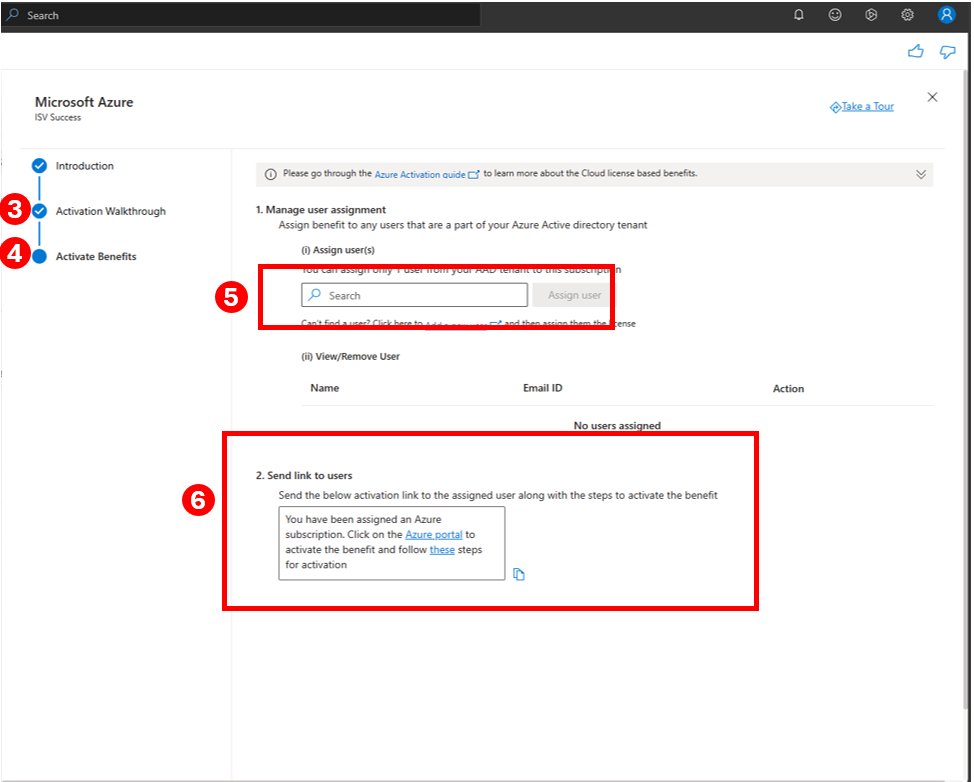Open the user account avatar

click(x=946, y=15)
